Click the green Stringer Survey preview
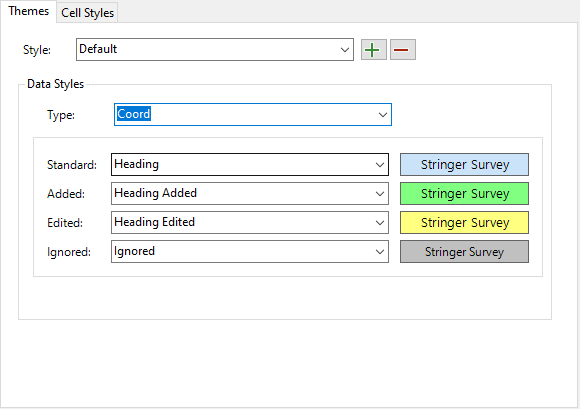The height and width of the screenshot is (409, 580). coord(464,193)
